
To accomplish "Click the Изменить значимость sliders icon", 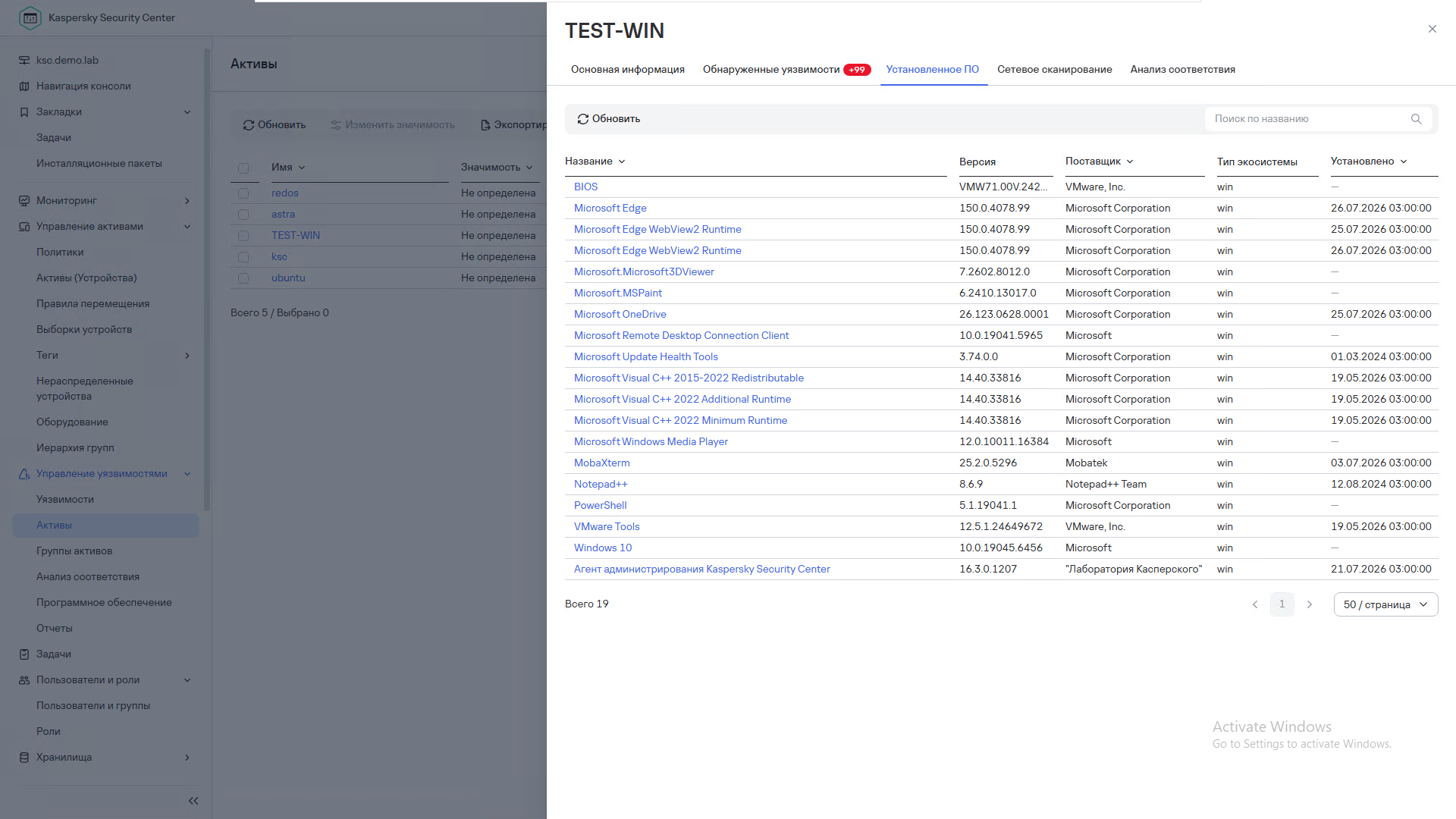I will coord(336,125).
